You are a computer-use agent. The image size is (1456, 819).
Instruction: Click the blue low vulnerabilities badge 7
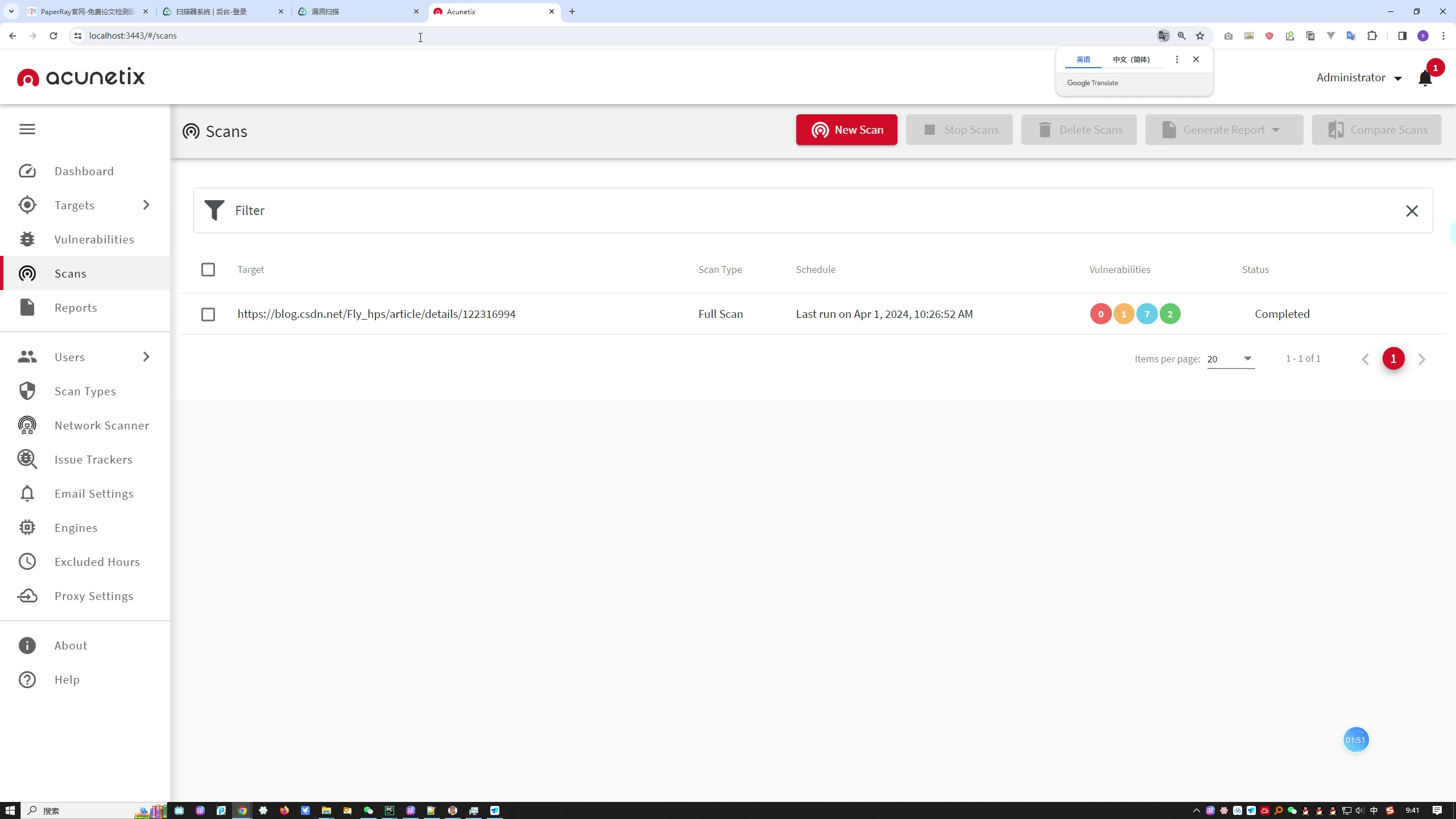pyautogui.click(x=1147, y=314)
